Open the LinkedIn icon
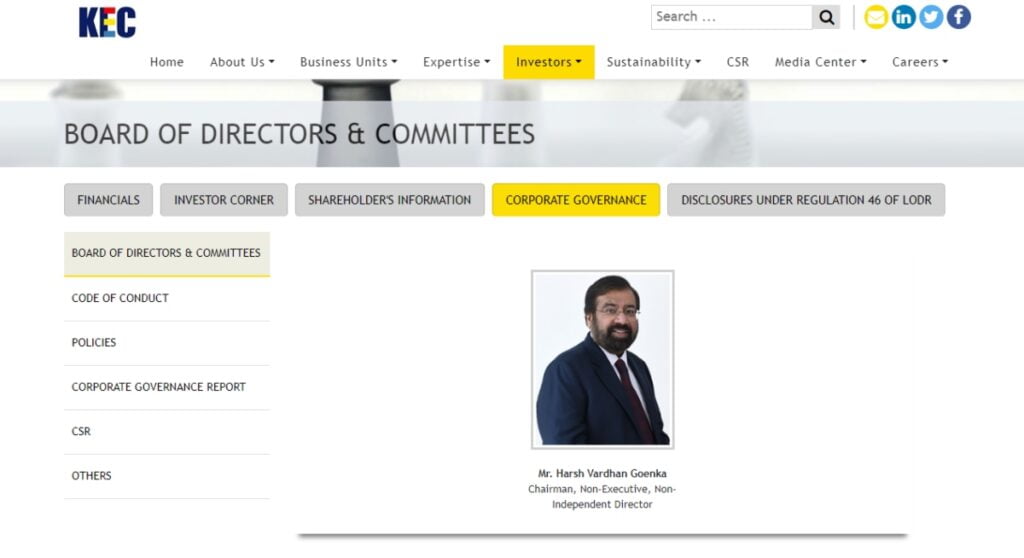1024x558 pixels. tap(903, 17)
